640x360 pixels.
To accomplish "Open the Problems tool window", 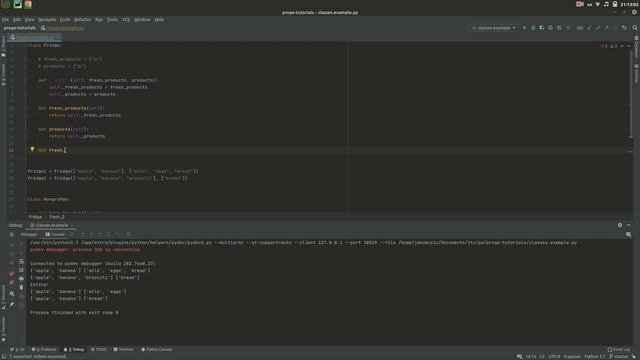I will pos(44,349).
